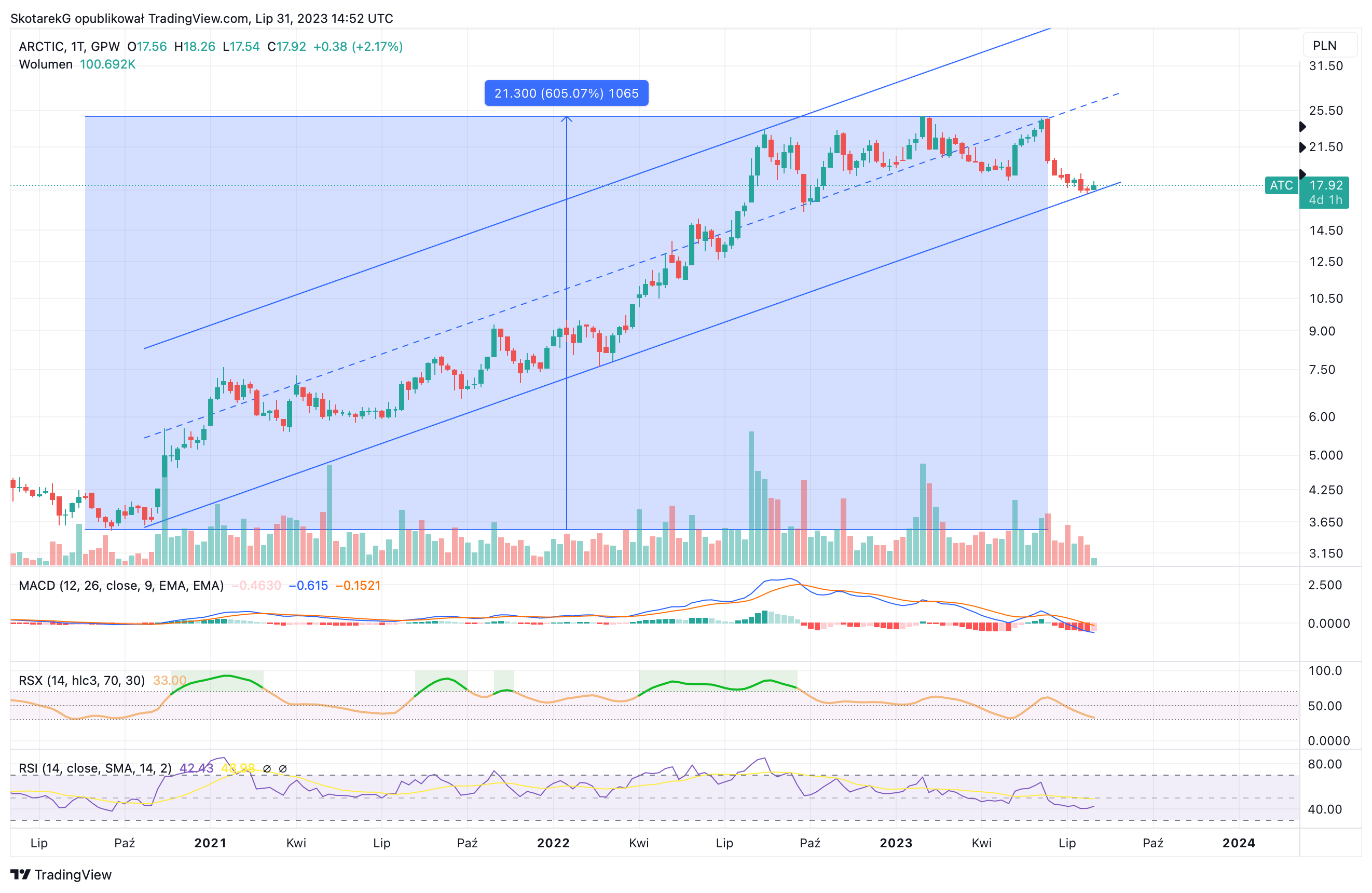Click the 2022 label on the time axis
The image size is (1372, 893).
tap(553, 843)
